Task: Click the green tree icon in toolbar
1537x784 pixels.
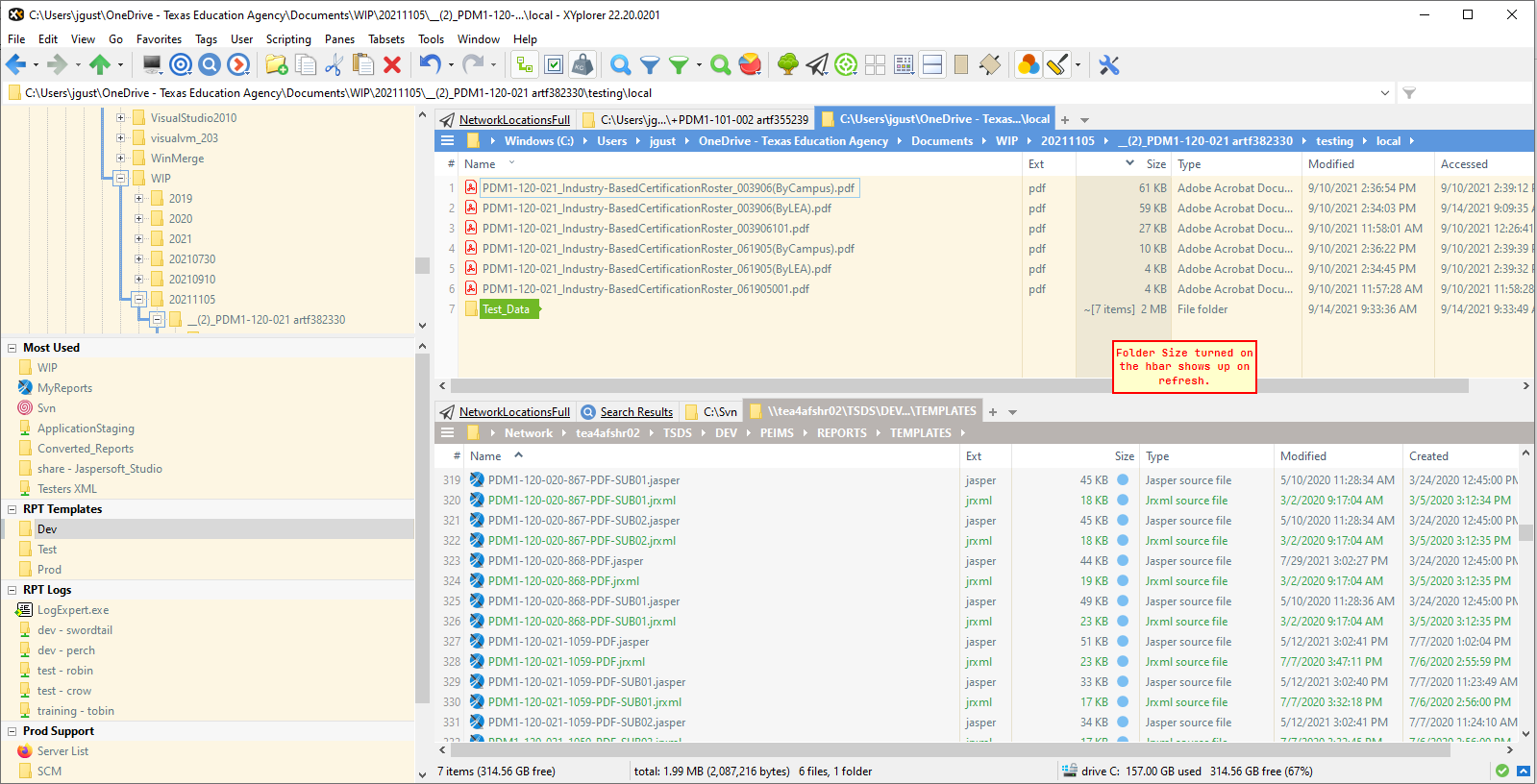Action: click(x=788, y=65)
